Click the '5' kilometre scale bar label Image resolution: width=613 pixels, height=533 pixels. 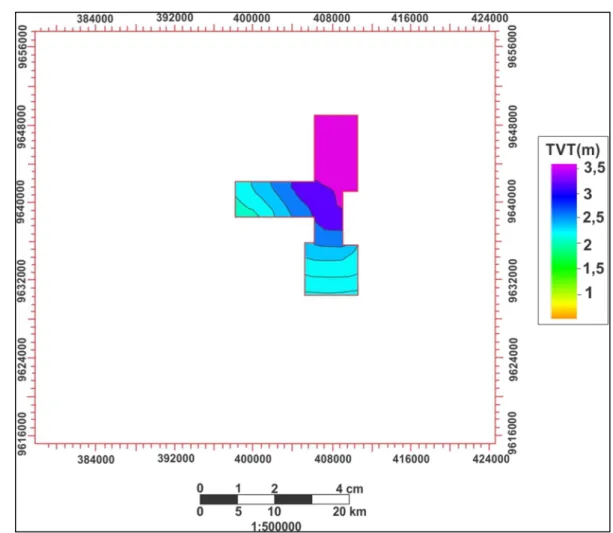click(x=238, y=511)
